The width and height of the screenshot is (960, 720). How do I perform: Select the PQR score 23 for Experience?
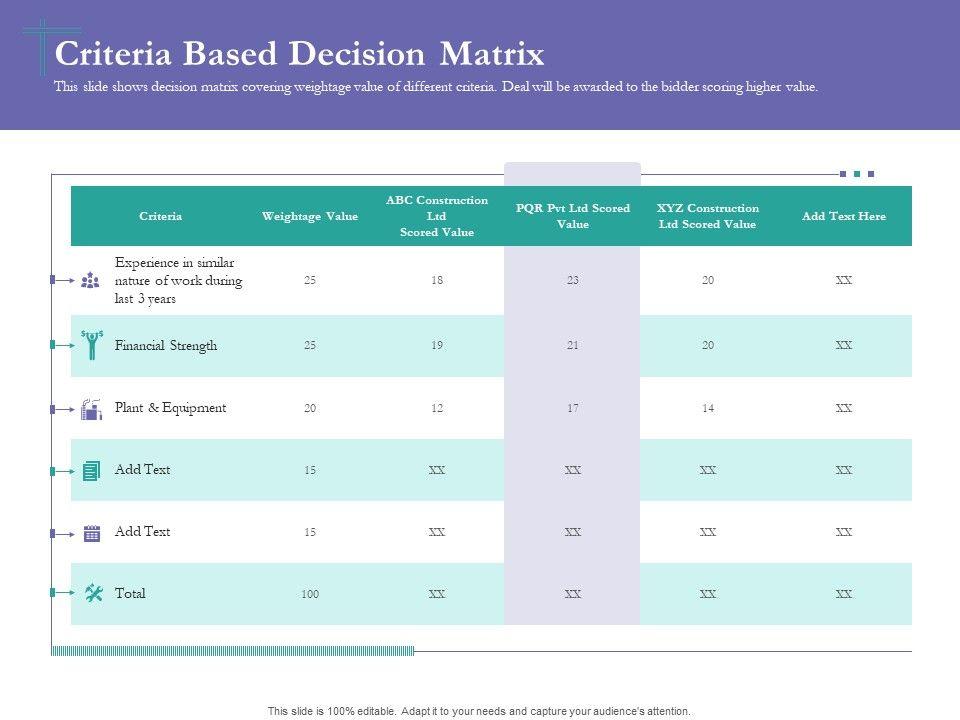tap(573, 281)
